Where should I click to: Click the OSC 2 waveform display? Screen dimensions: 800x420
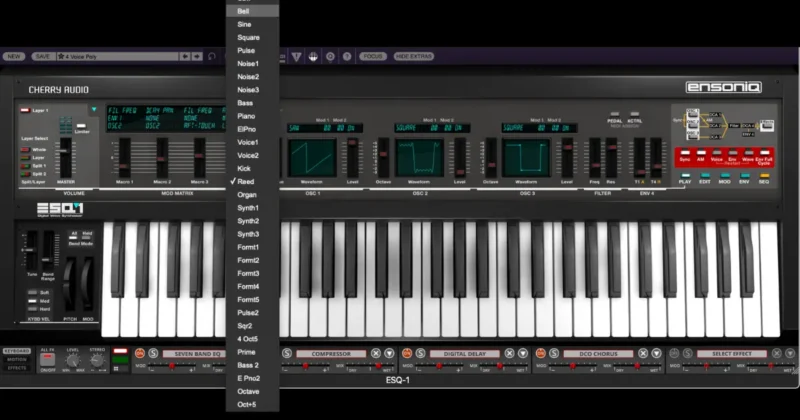419,158
